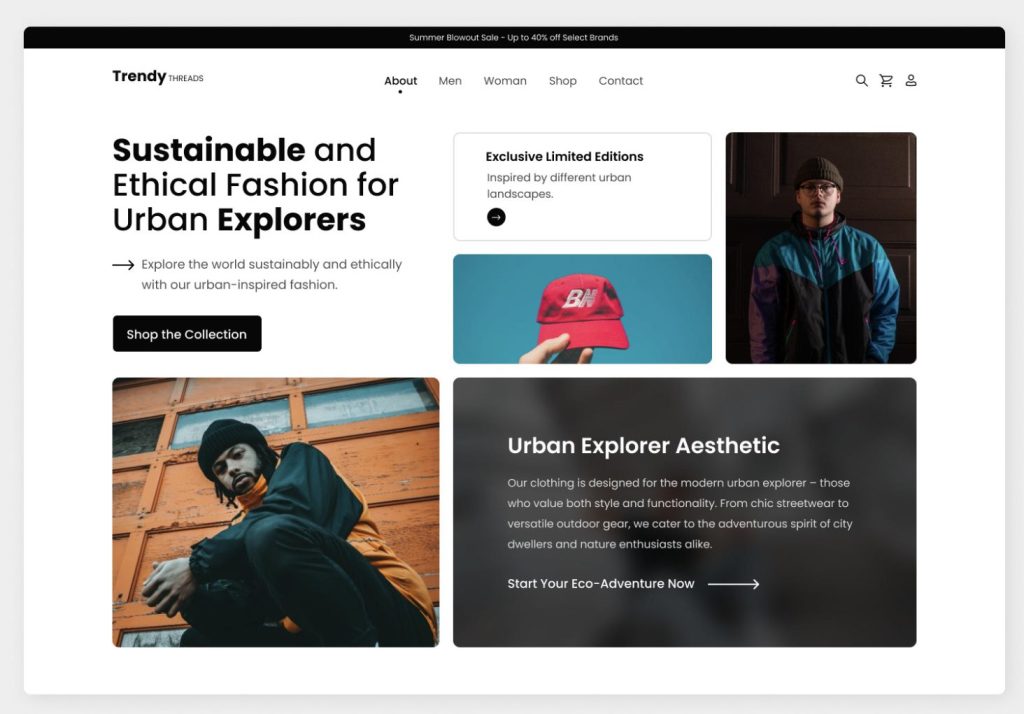
Task: Open the user account icon
Action: tap(910, 80)
